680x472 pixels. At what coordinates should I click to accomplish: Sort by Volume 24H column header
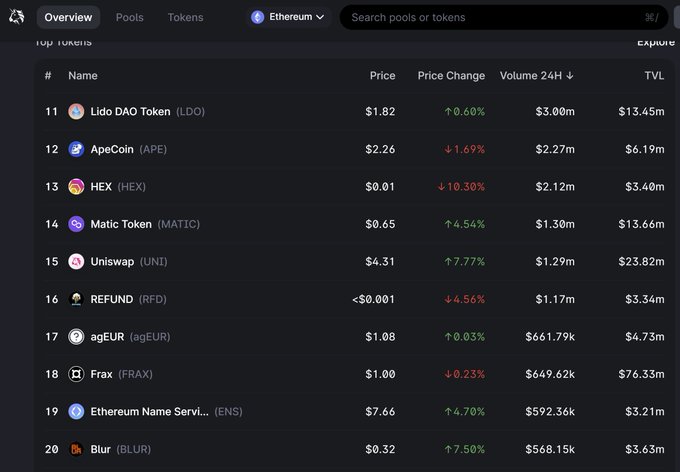click(x=536, y=75)
